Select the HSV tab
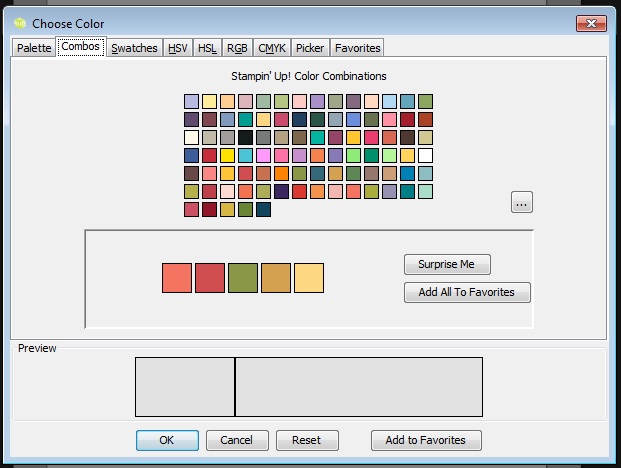621x468 pixels. coord(178,48)
